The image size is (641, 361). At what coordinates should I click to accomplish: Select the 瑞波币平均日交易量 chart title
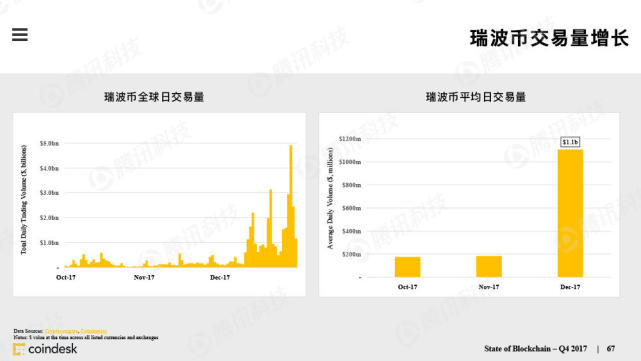coord(476,97)
